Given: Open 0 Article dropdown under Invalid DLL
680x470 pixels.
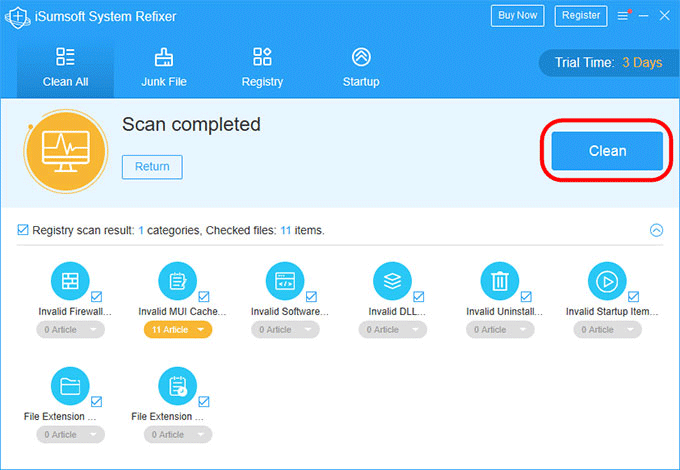Looking at the screenshot, I should 392,330.
